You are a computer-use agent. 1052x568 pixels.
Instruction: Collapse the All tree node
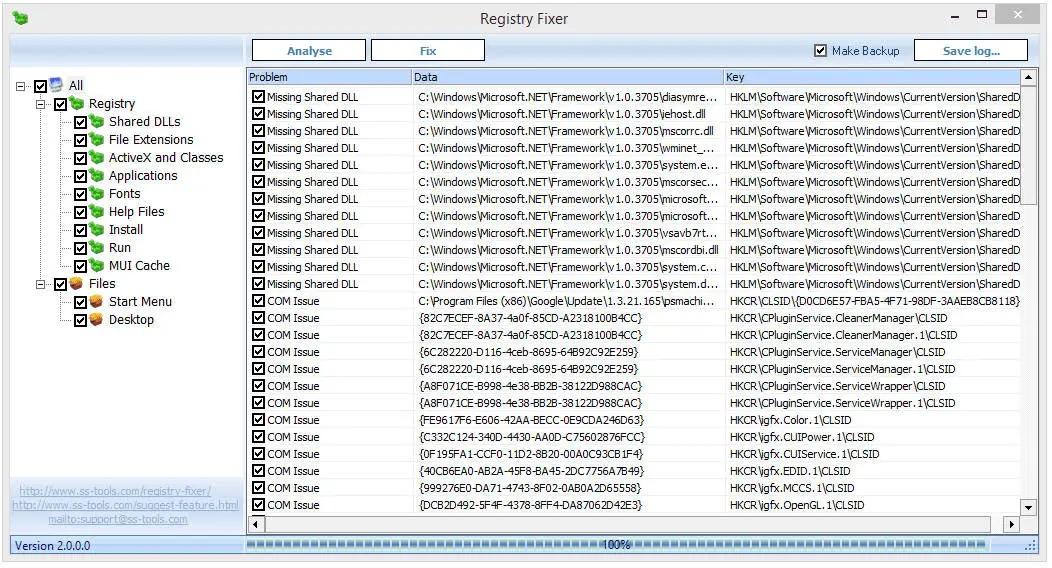coord(20,86)
